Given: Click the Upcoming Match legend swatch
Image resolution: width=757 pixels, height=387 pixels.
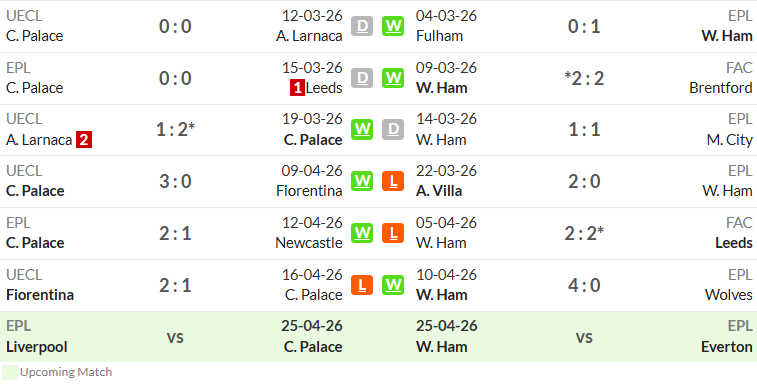Looking at the screenshot, I should [10, 373].
